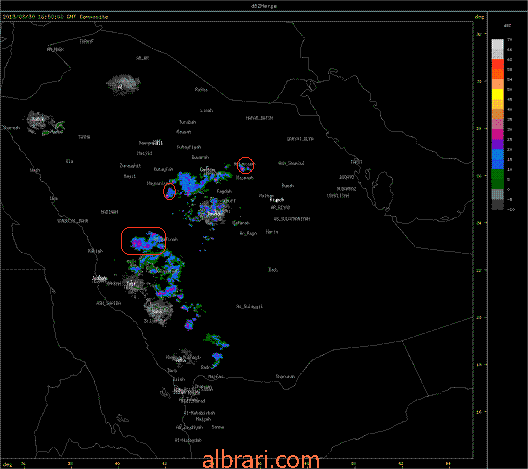
Task: Click the dark gray bottom swatch of legend
Action: [x=498, y=204]
